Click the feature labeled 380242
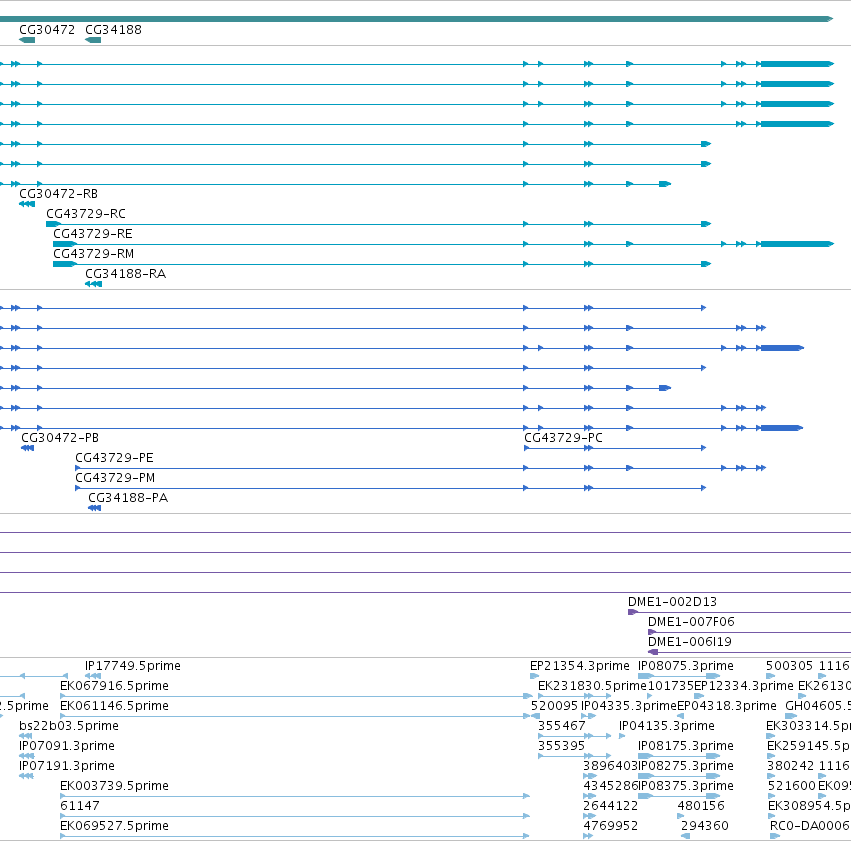The width and height of the screenshot is (851, 841). coord(791,766)
